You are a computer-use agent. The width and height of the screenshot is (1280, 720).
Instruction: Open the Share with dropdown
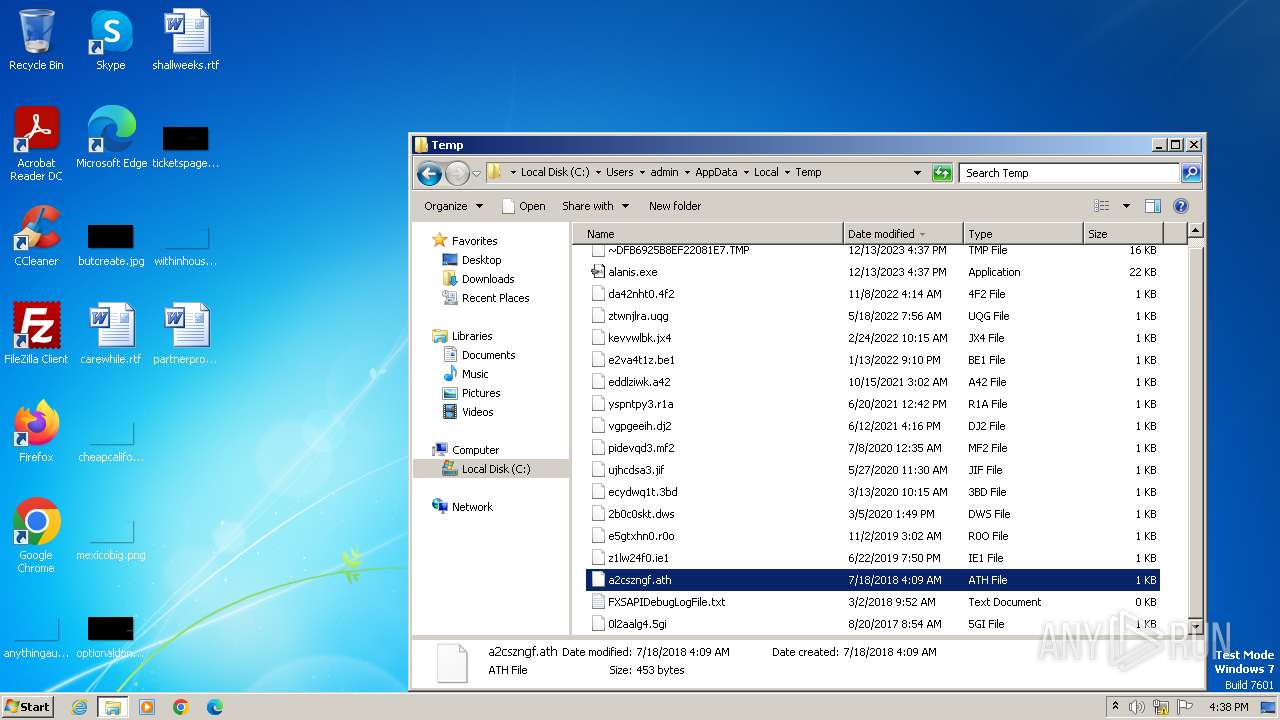596,206
